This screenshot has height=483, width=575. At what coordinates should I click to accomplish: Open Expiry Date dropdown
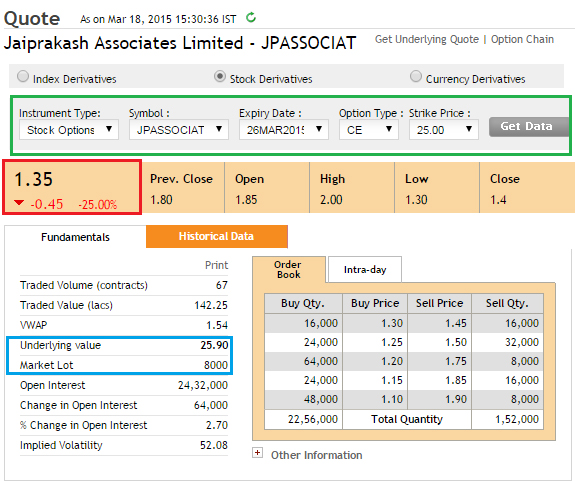[283, 129]
